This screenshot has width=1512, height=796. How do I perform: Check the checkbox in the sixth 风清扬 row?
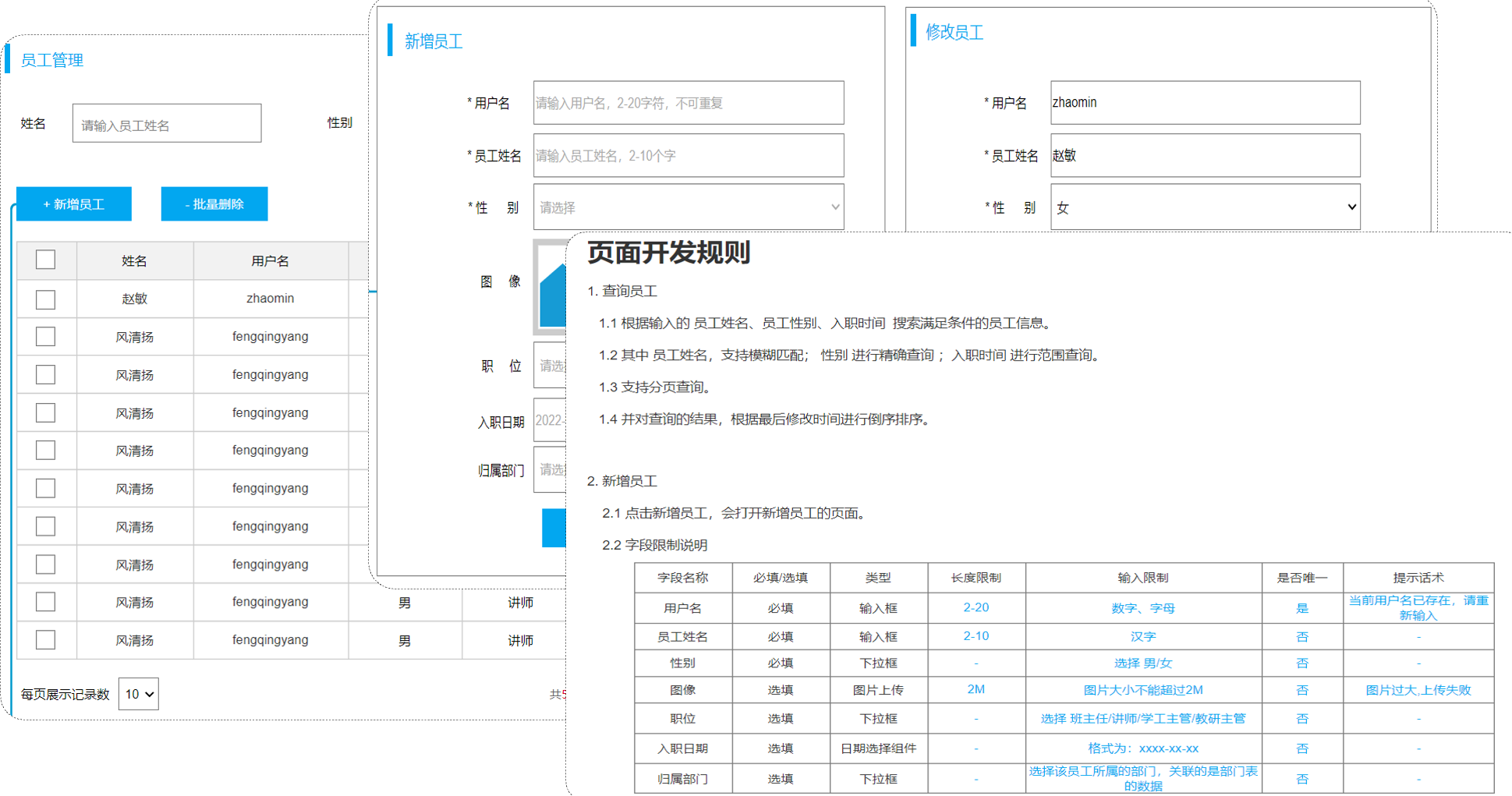click(46, 526)
